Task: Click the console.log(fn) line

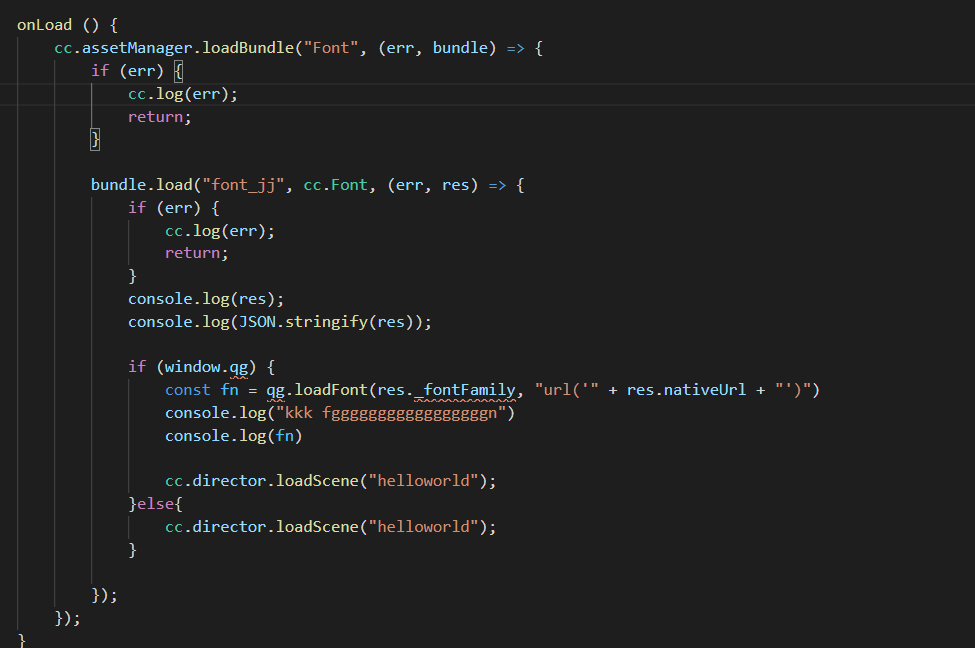Action: point(234,436)
